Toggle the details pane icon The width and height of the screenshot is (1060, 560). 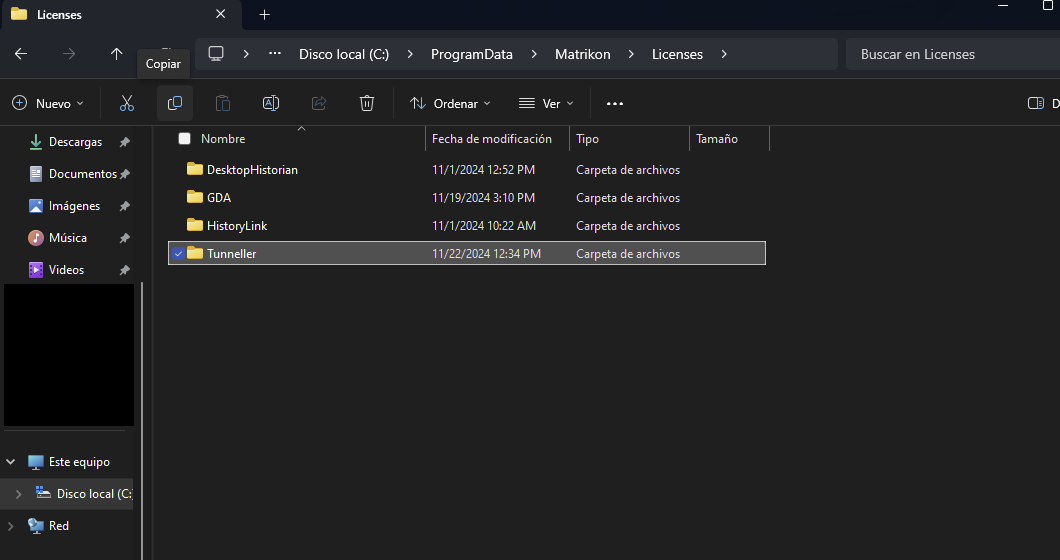[1035, 103]
